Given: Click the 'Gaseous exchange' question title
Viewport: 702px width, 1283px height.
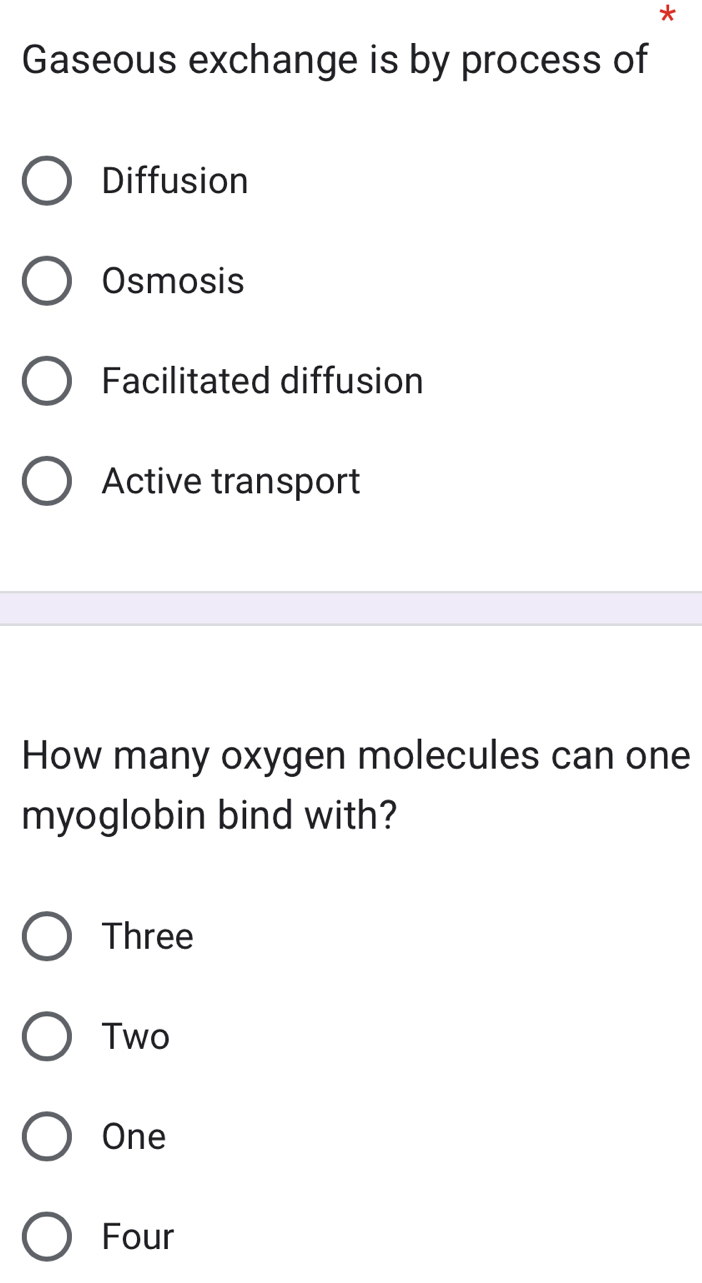Looking at the screenshot, I should [x=335, y=60].
